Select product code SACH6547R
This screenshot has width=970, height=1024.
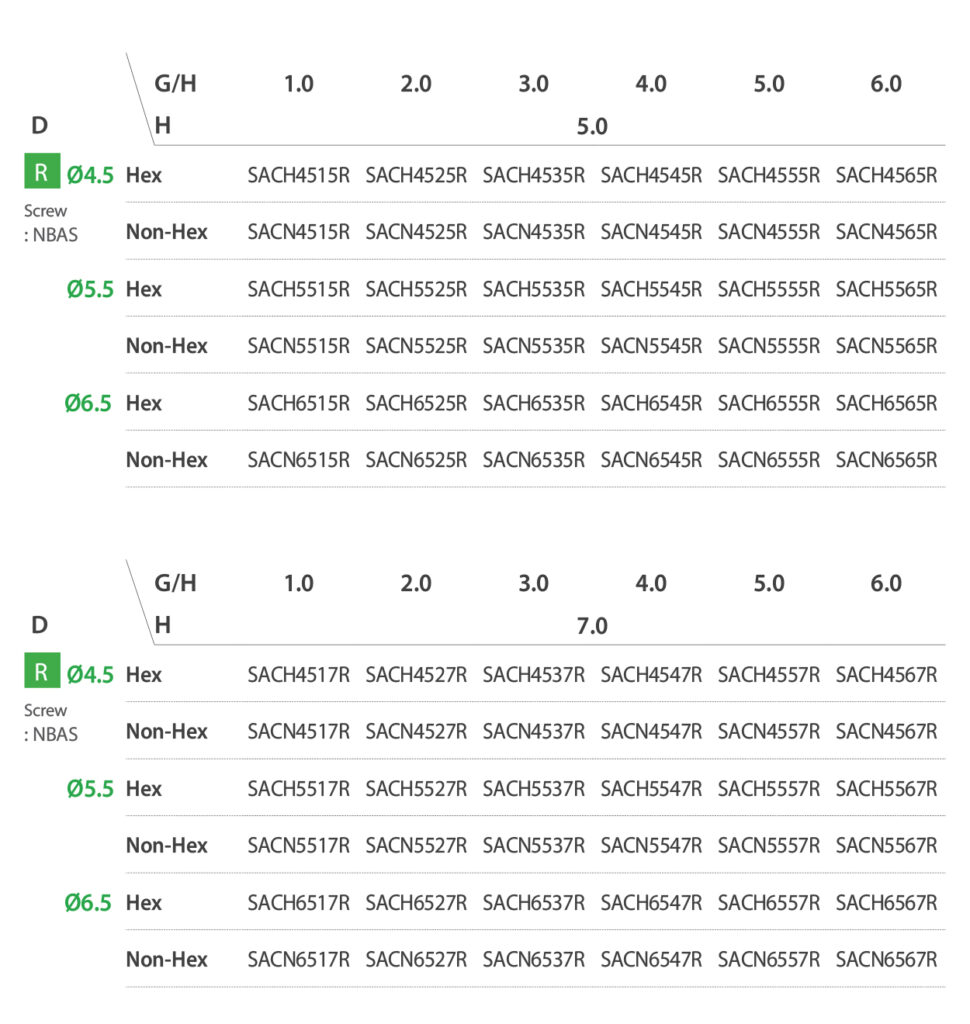651,902
